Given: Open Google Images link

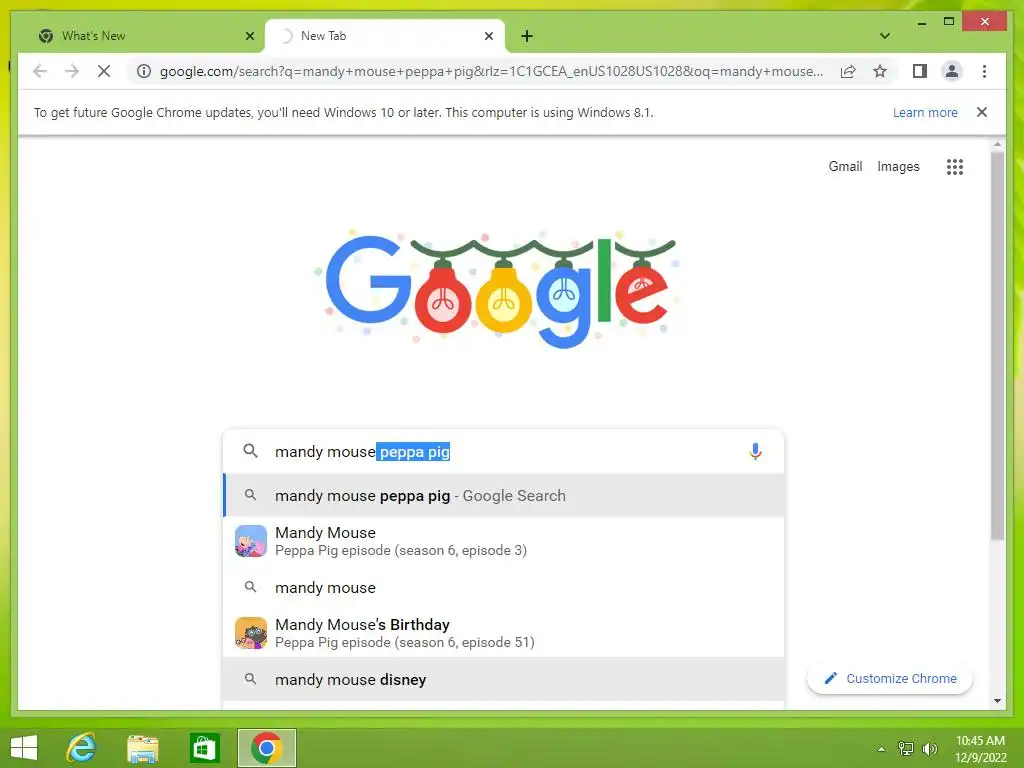Looking at the screenshot, I should click(x=898, y=167).
